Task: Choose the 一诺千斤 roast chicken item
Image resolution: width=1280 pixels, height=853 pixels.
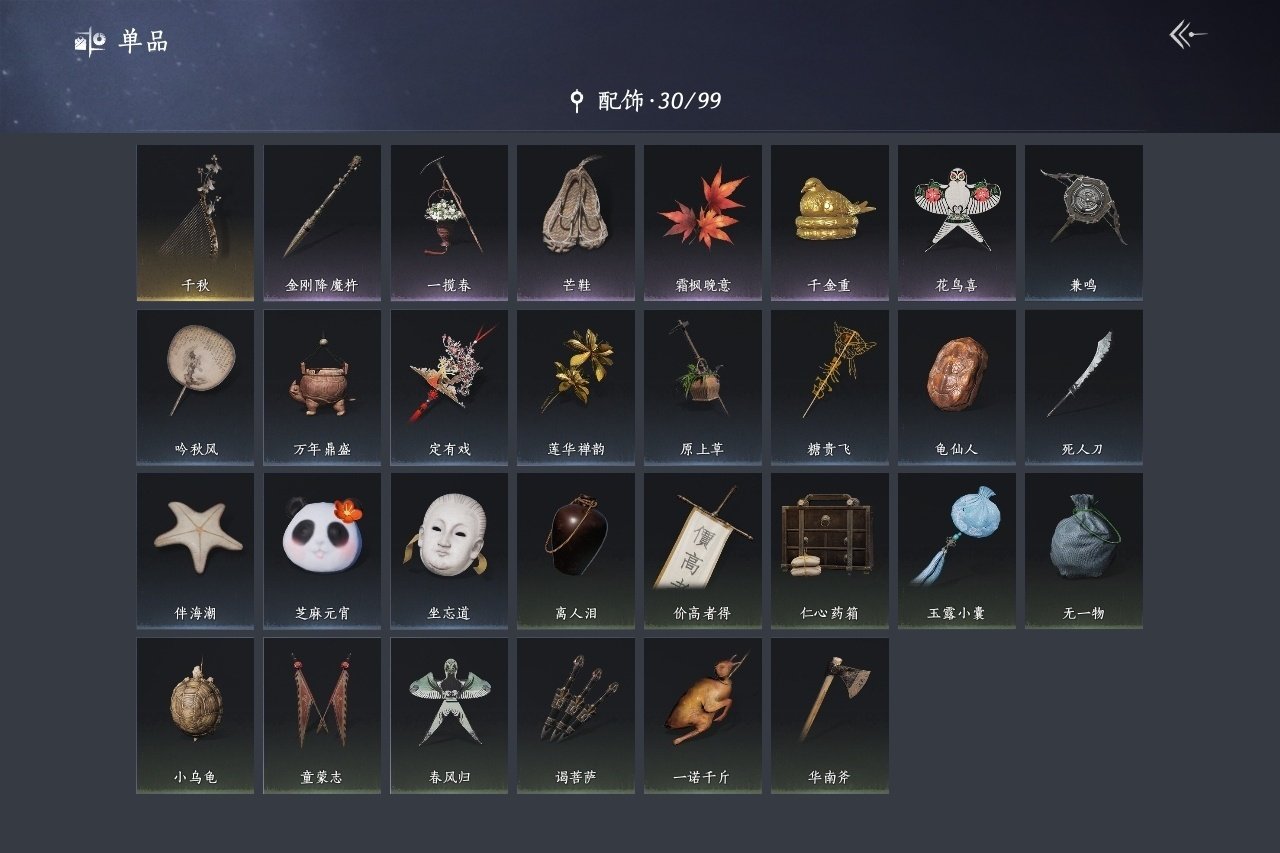Action: pyautogui.click(x=703, y=716)
